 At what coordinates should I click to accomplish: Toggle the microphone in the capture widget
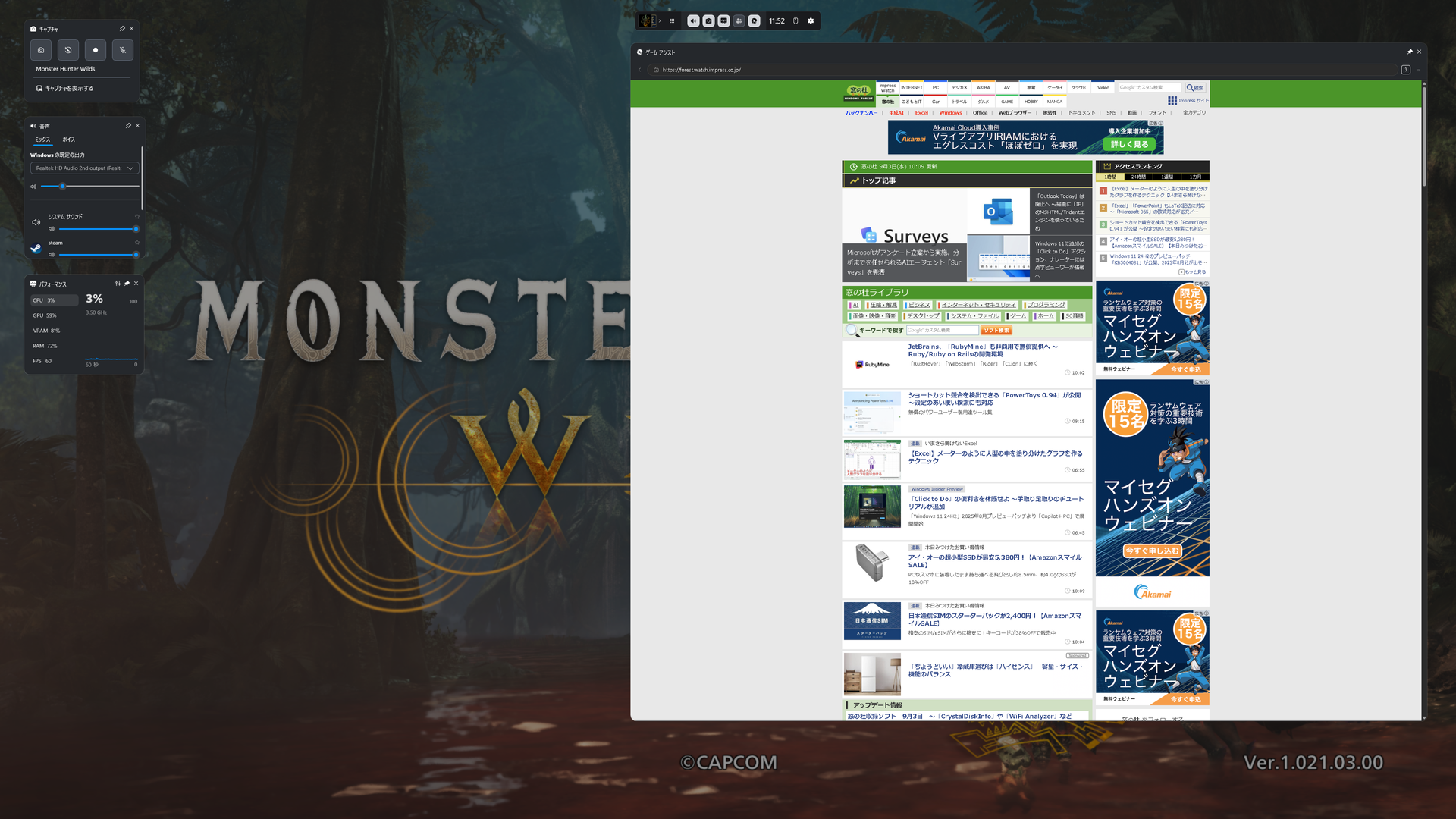tap(123, 50)
